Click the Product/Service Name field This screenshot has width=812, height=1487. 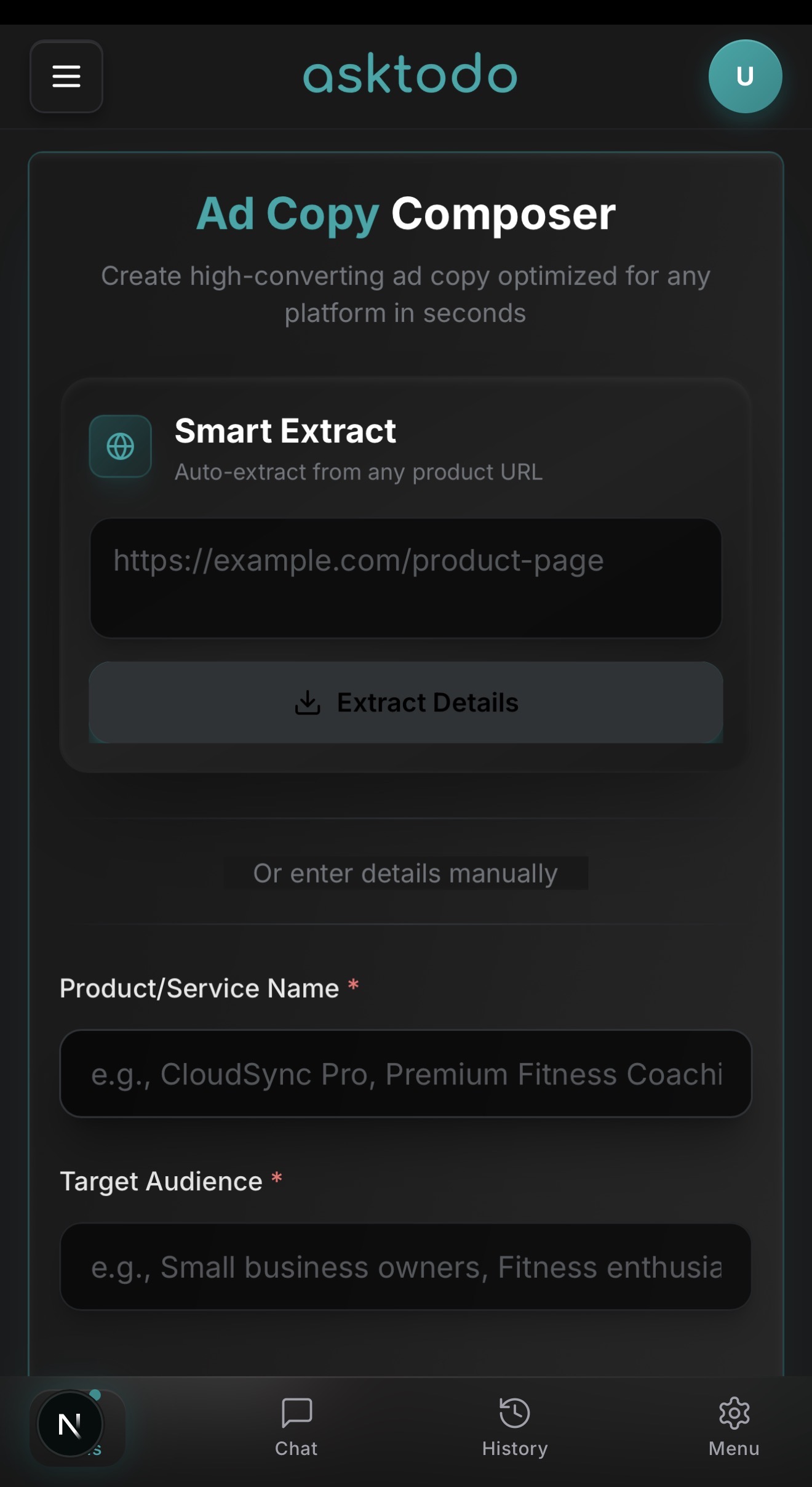click(x=405, y=1074)
